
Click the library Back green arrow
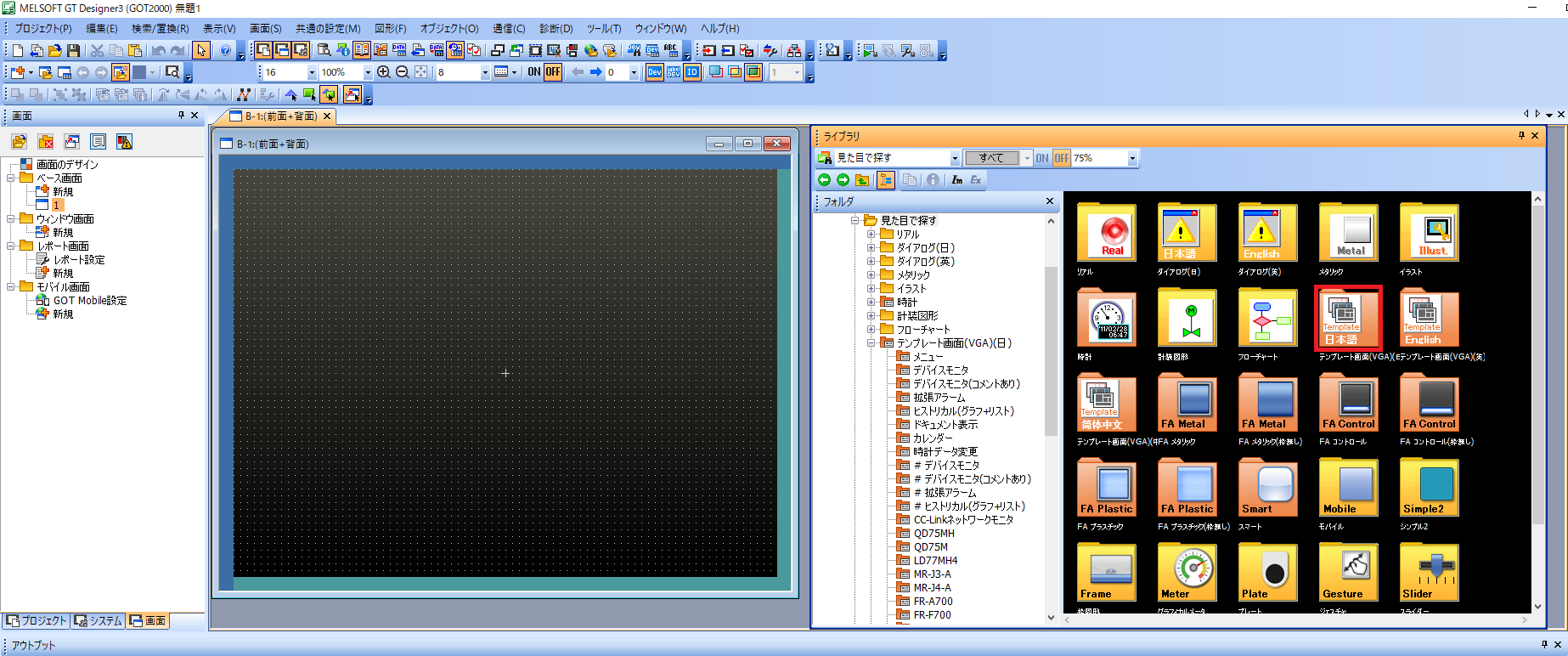[824, 180]
